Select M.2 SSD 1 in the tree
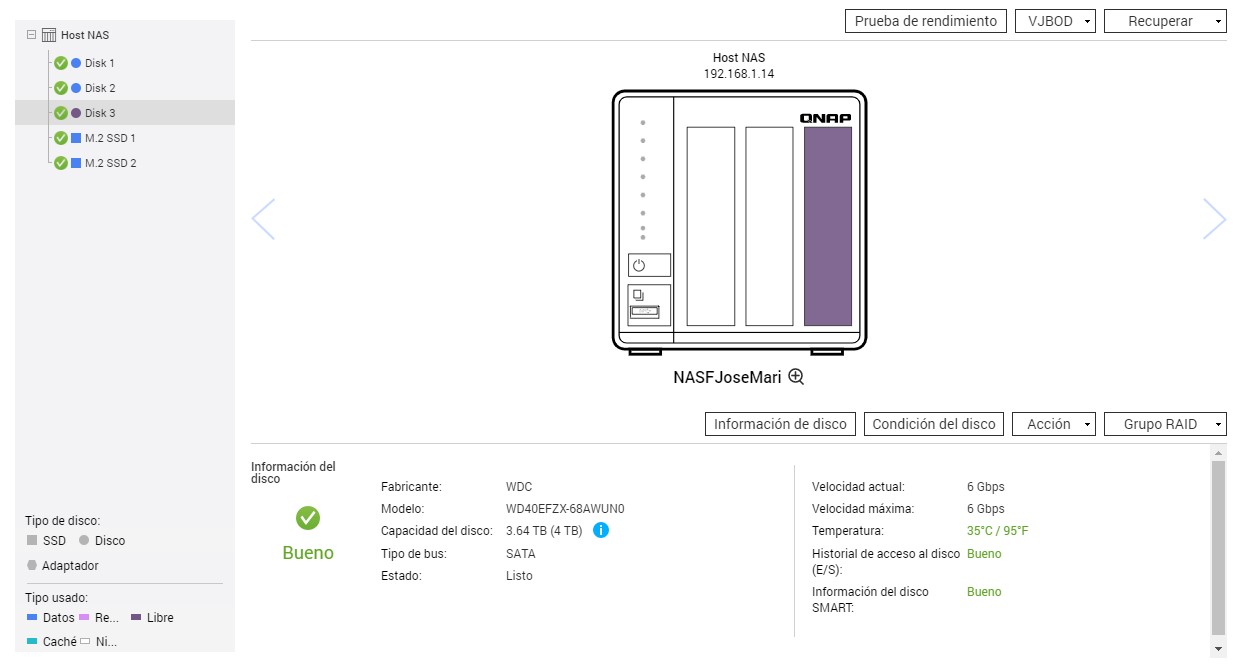The width and height of the screenshot is (1247, 665). click(110, 138)
